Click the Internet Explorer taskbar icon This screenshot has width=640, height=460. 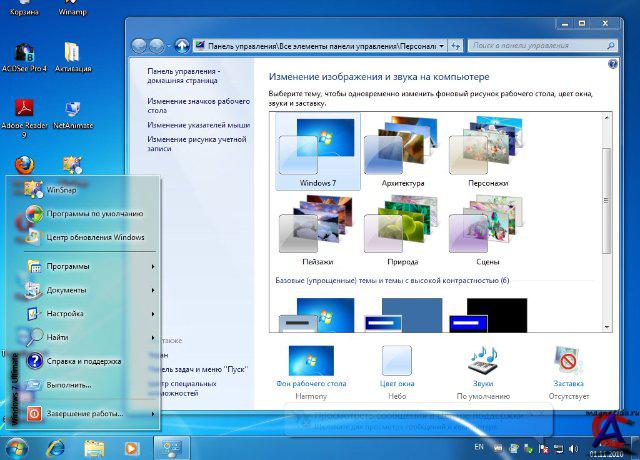pos(57,447)
